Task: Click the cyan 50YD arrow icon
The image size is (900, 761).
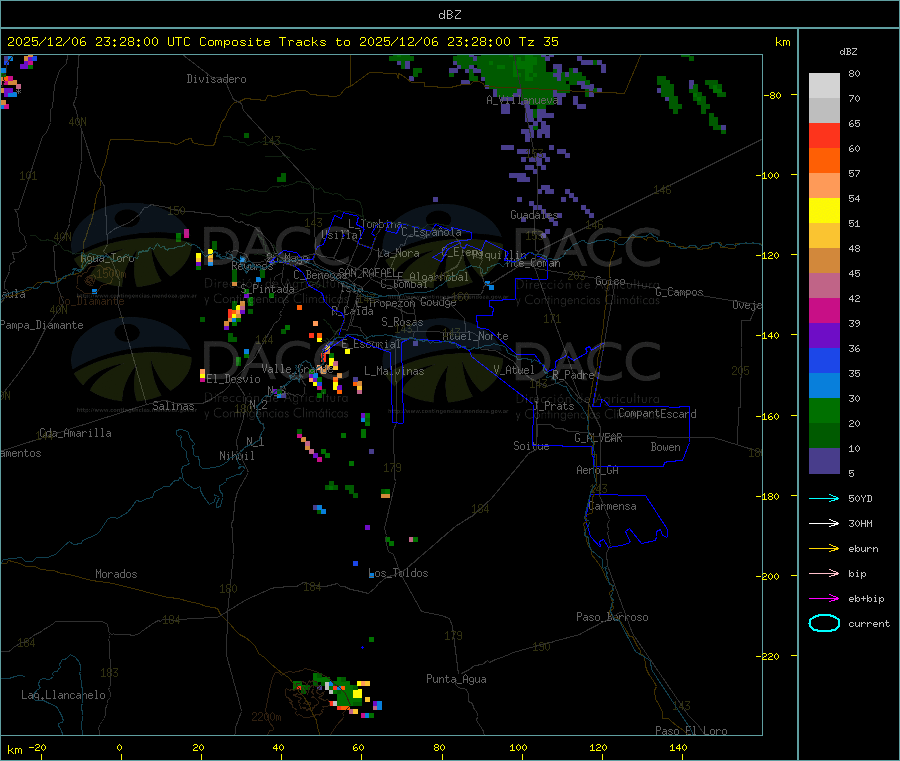Action: (824, 498)
